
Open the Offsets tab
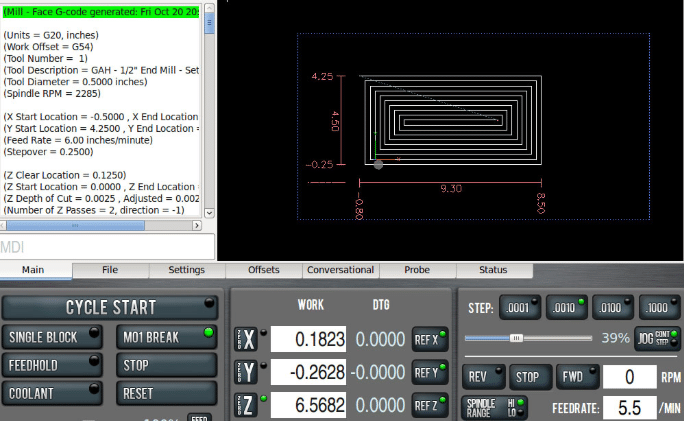(263, 270)
